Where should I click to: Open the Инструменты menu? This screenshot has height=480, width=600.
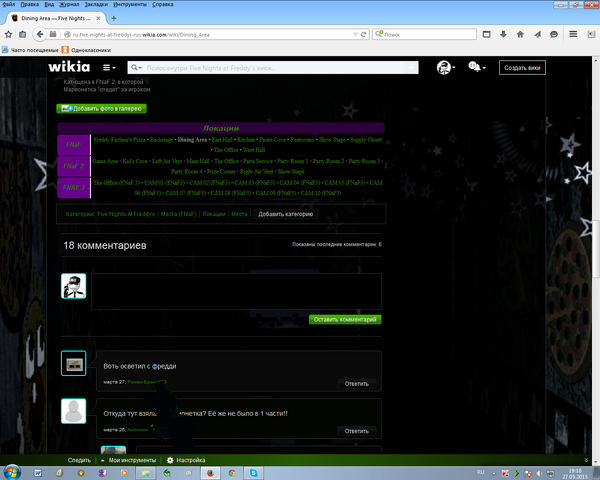coord(130,4)
